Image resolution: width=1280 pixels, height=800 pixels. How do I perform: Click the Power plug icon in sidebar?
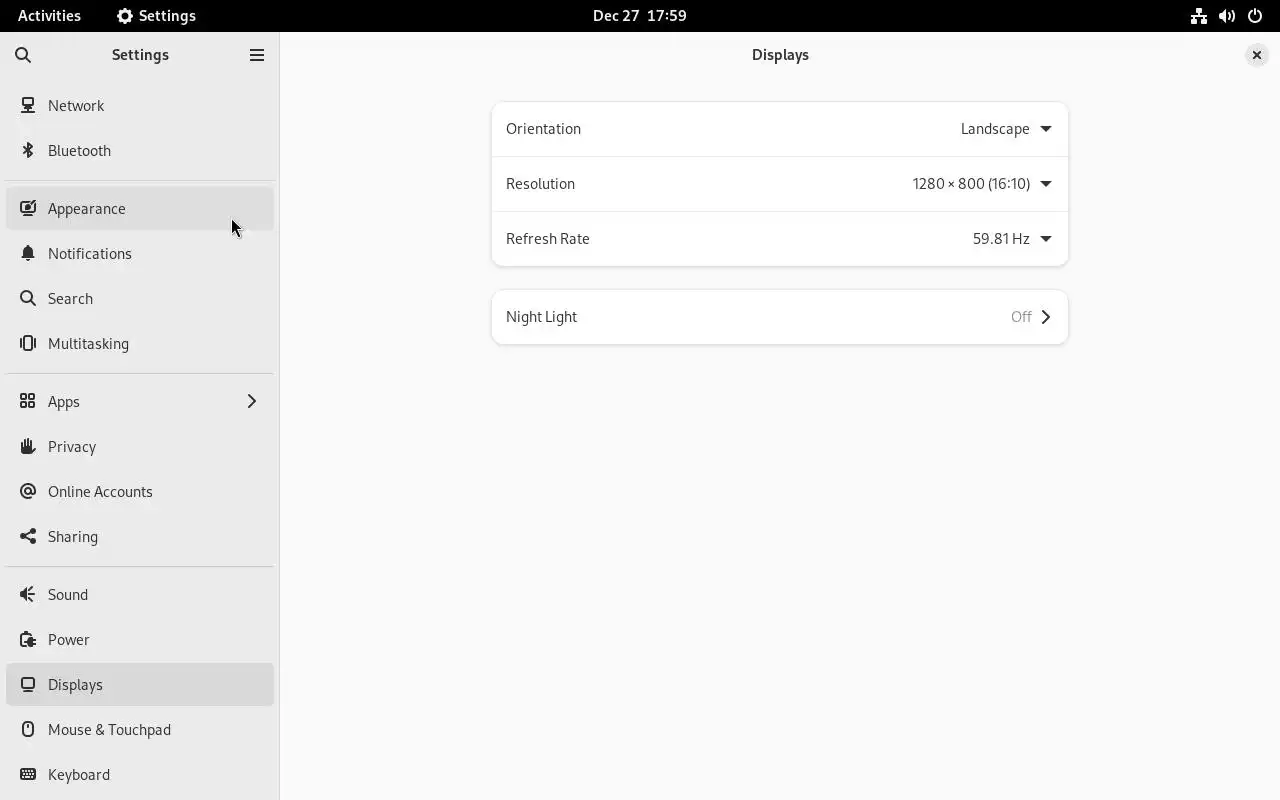click(x=28, y=639)
